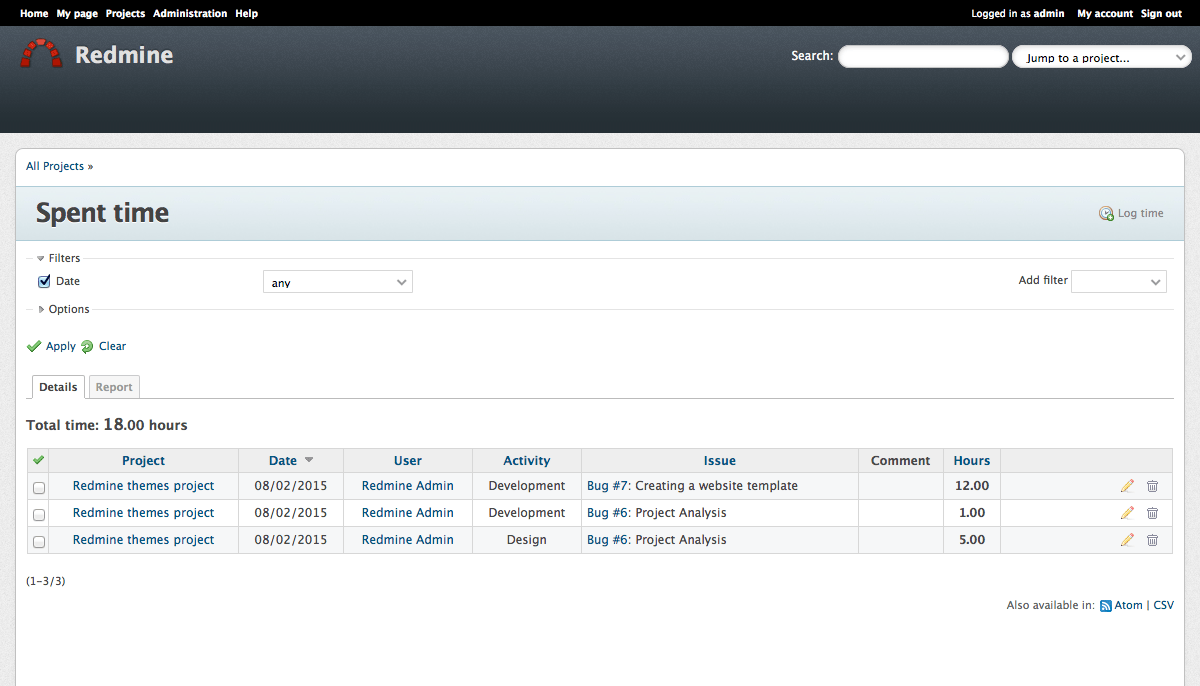The height and width of the screenshot is (686, 1200).
Task: Click the Clear filters link
Action: [x=112, y=347]
